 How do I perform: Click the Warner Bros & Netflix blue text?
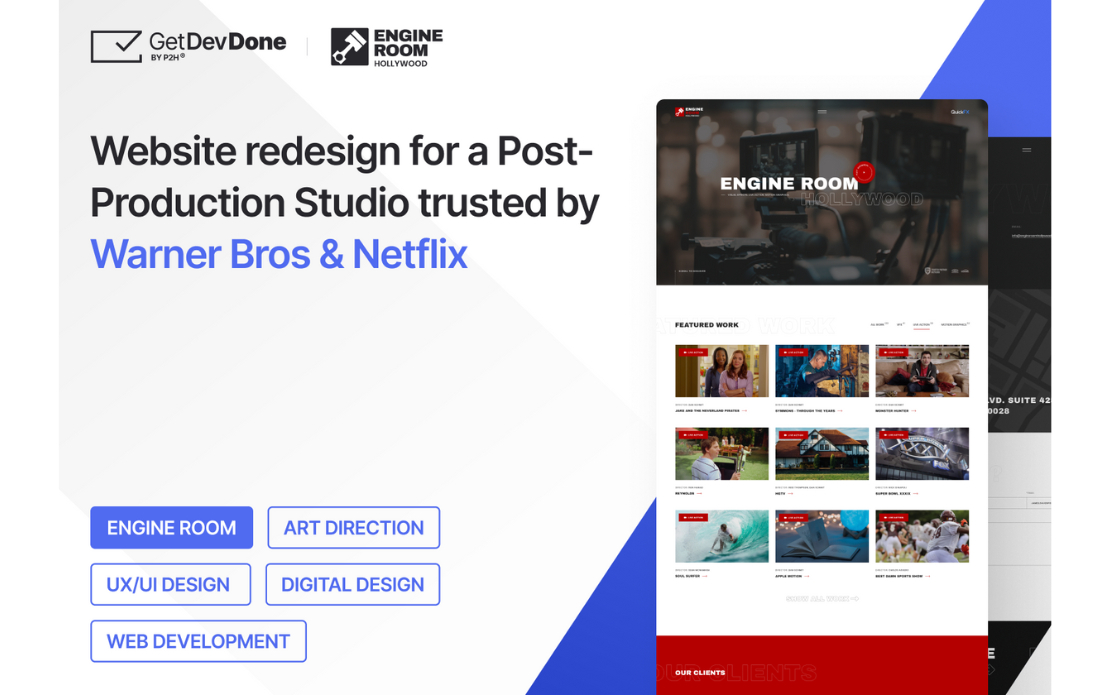279,254
